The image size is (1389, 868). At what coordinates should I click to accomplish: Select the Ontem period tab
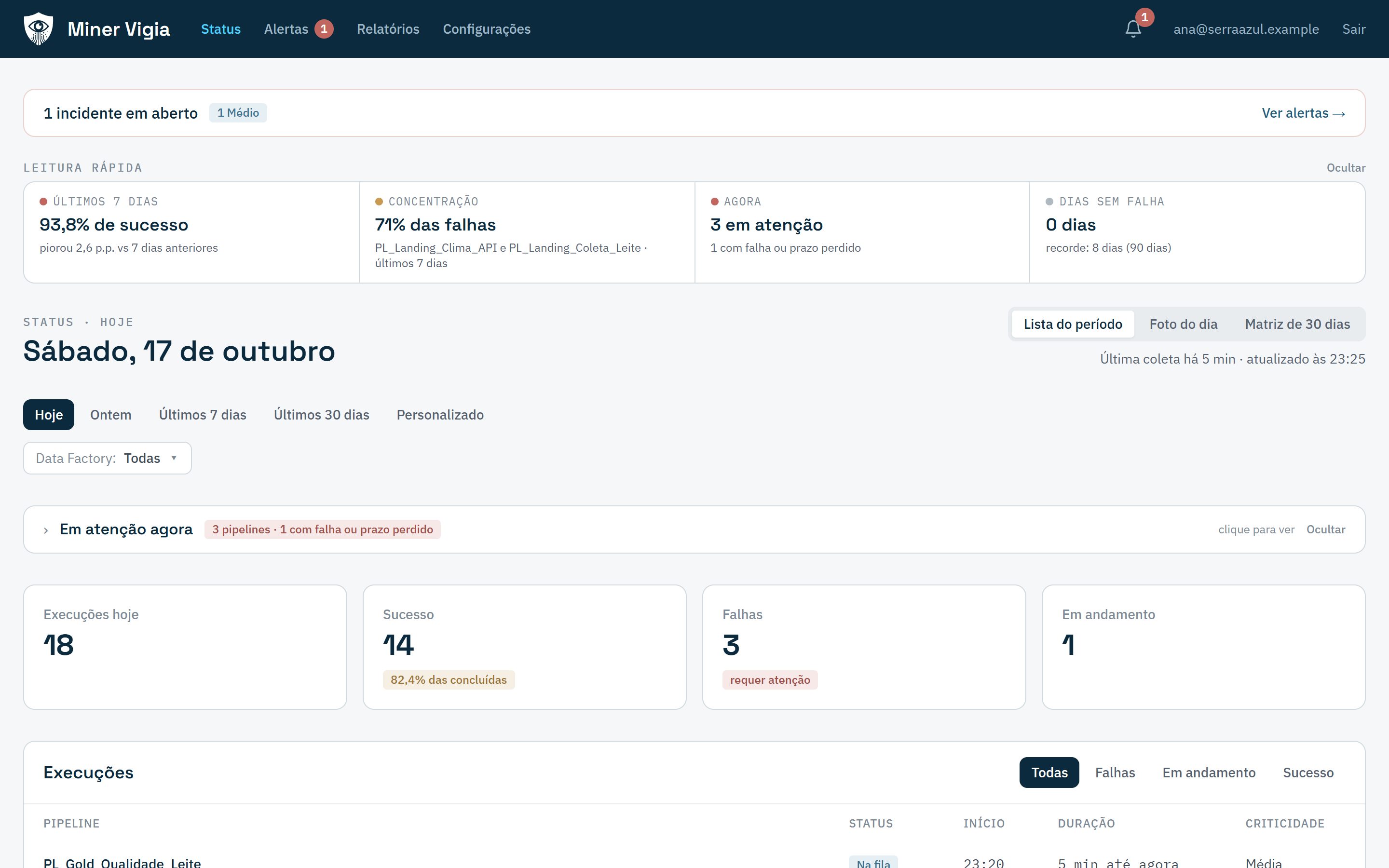[111, 415]
